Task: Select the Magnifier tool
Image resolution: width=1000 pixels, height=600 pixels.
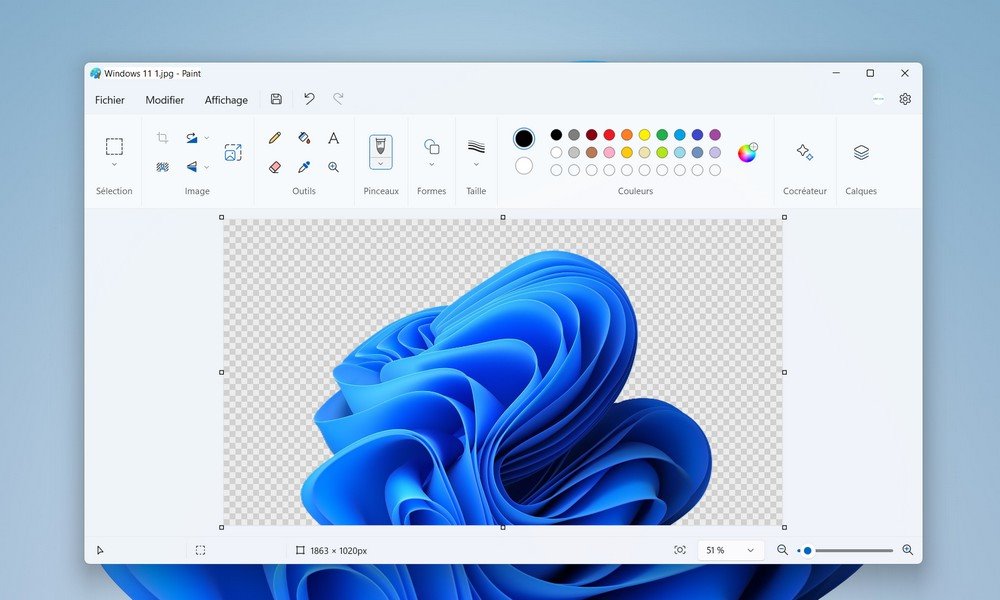Action: [x=334, y=167]
